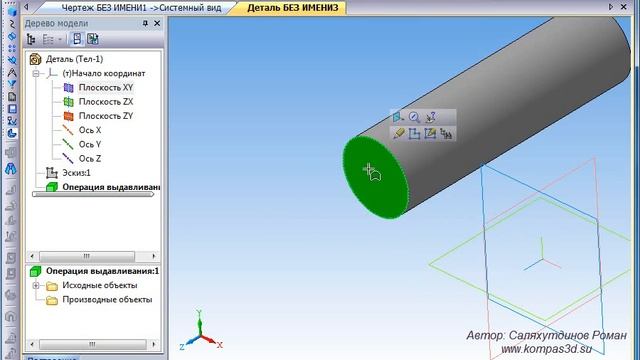Open the surfaces tool panel in left toolbar
The width and height of the screenshot is (640, 360).
coord(11,36)
